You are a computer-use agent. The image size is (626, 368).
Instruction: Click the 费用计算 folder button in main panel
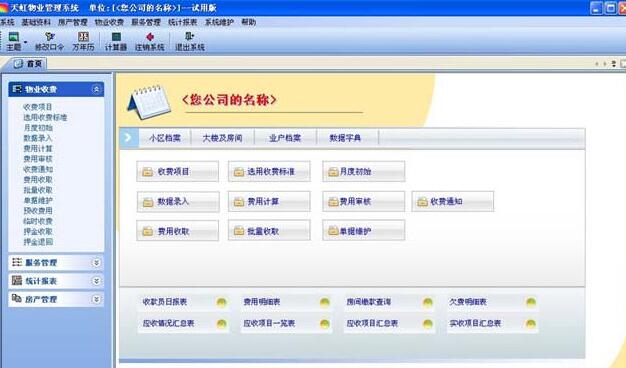(x=269, y=202)
